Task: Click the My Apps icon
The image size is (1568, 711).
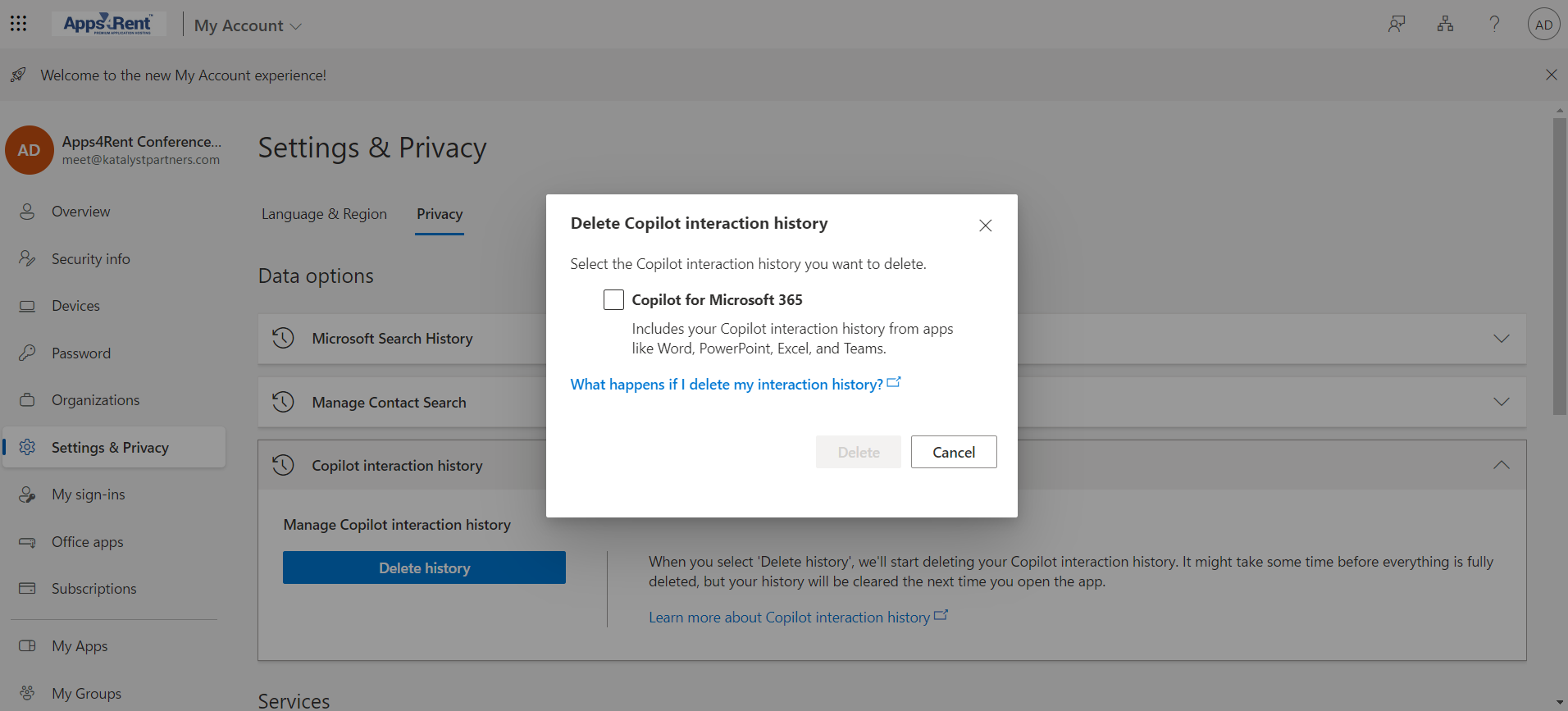Action: tap(27, 645)
